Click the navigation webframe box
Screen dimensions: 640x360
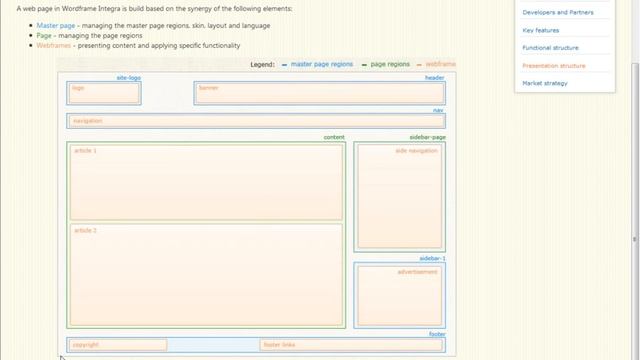256,121
